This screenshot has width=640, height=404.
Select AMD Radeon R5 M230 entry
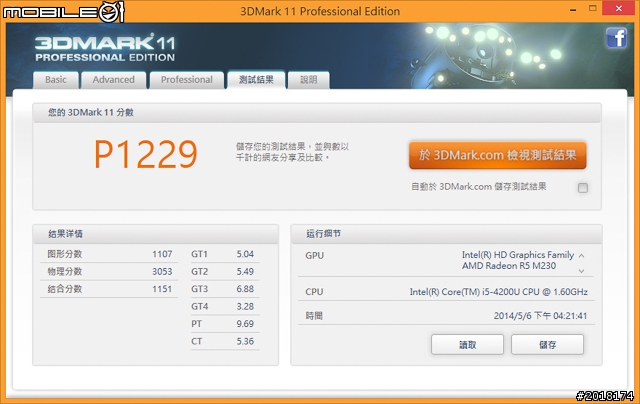(509, 266)
